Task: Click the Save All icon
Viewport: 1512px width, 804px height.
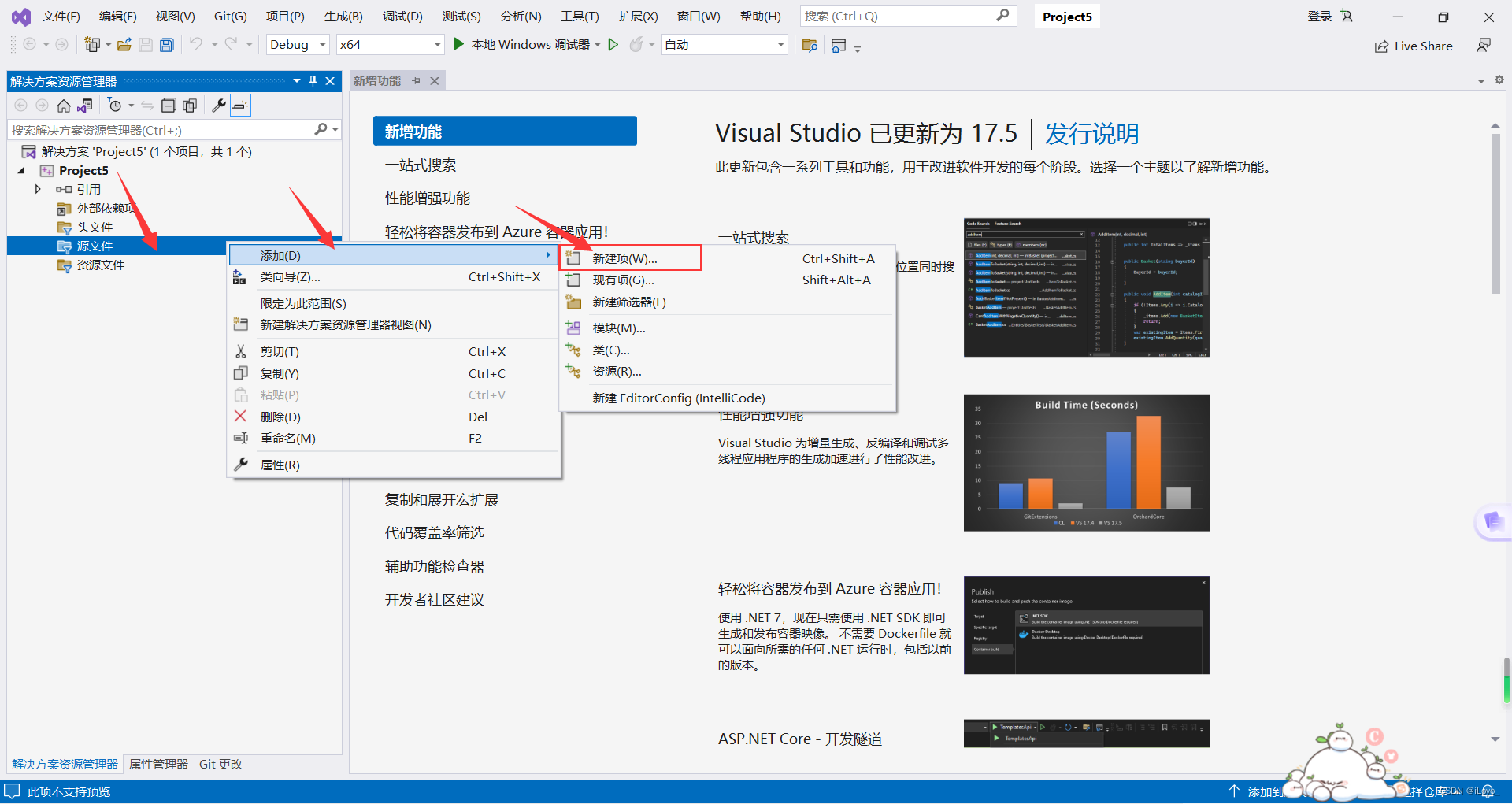Action: (x=166, y=45)
